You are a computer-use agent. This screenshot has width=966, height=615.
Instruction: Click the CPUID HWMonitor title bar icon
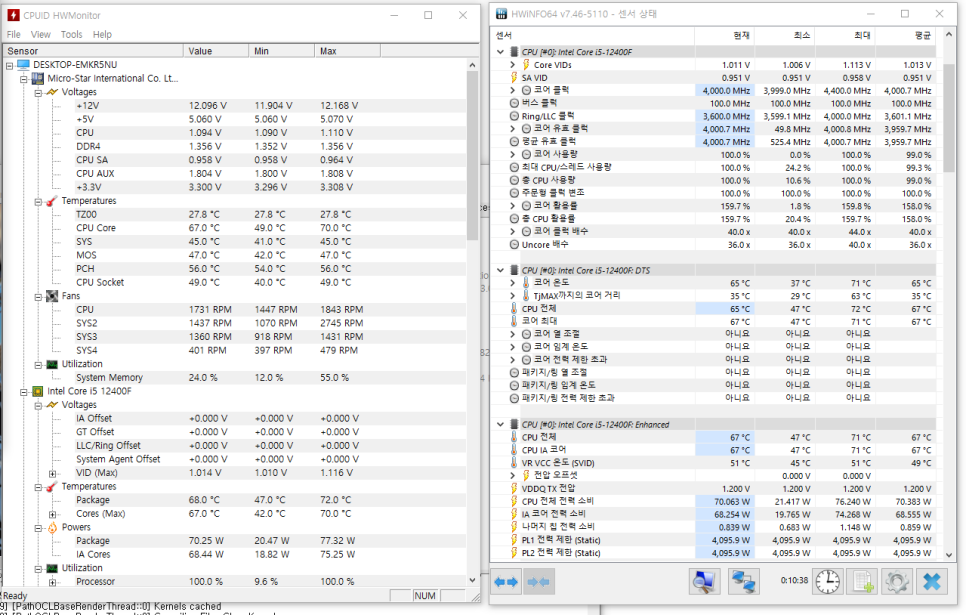pos(13,15)
